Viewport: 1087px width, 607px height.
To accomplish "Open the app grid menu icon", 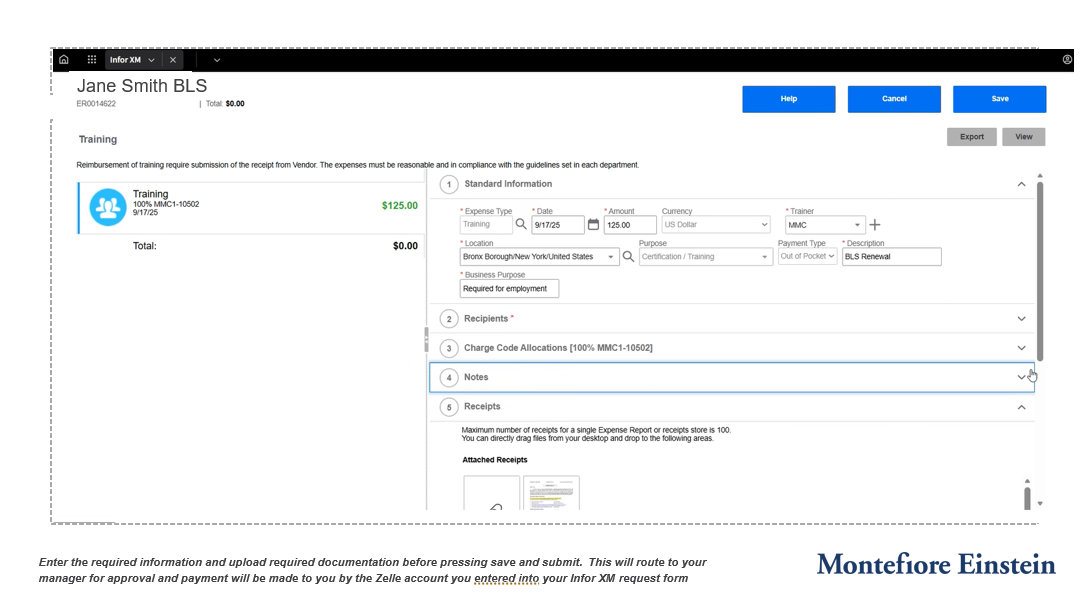I will [92, 60].
